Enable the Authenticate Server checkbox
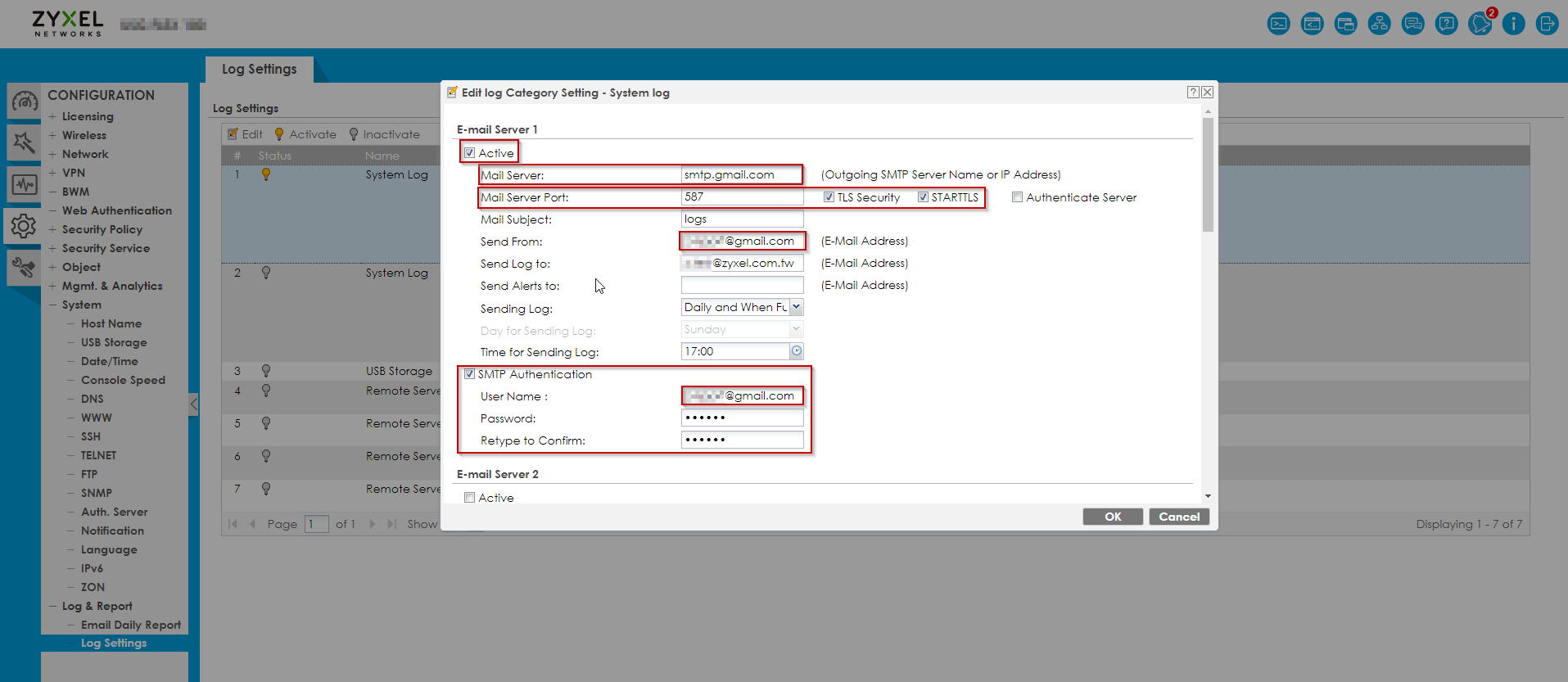1568x682 pixels. pos(1017,197)
